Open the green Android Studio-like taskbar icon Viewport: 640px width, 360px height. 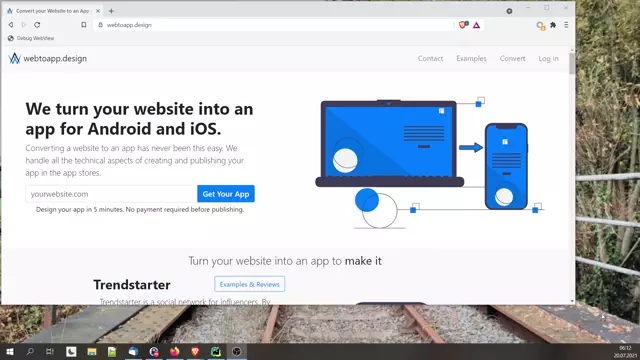pyautogui.click(x=216, y=351)
